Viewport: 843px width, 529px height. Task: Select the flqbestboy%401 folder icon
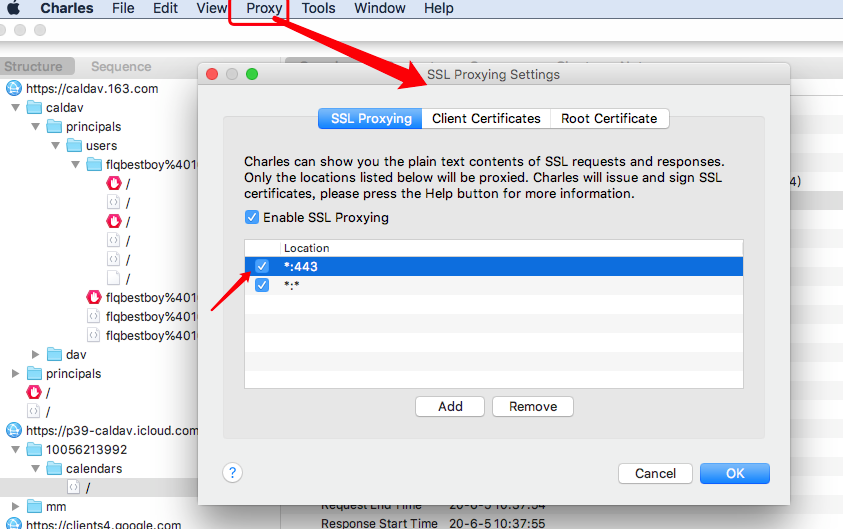[x=94, y=165]
